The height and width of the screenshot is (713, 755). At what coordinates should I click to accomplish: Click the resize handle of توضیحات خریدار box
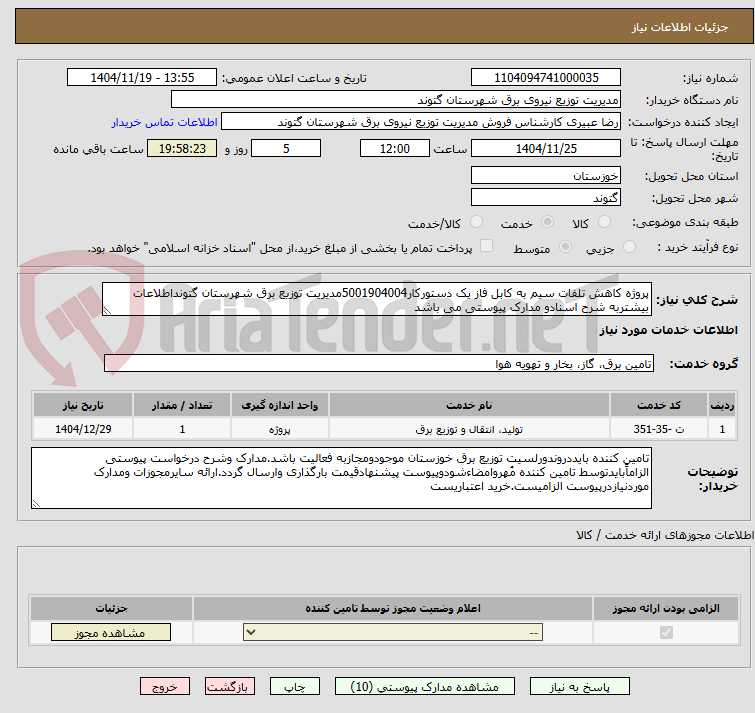[x=36, y=504]
